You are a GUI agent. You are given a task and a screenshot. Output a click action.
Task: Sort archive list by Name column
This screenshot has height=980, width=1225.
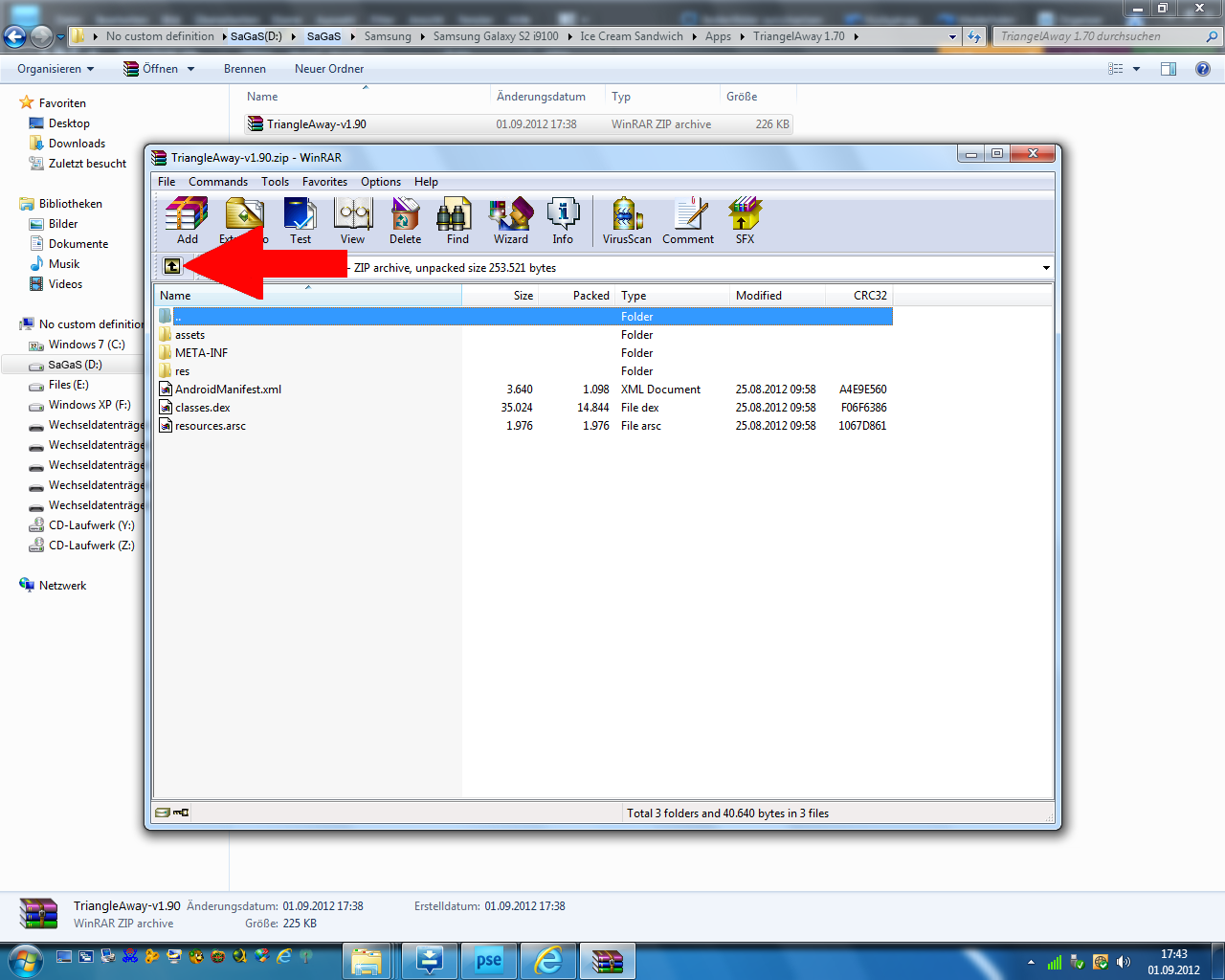point(308,296)
